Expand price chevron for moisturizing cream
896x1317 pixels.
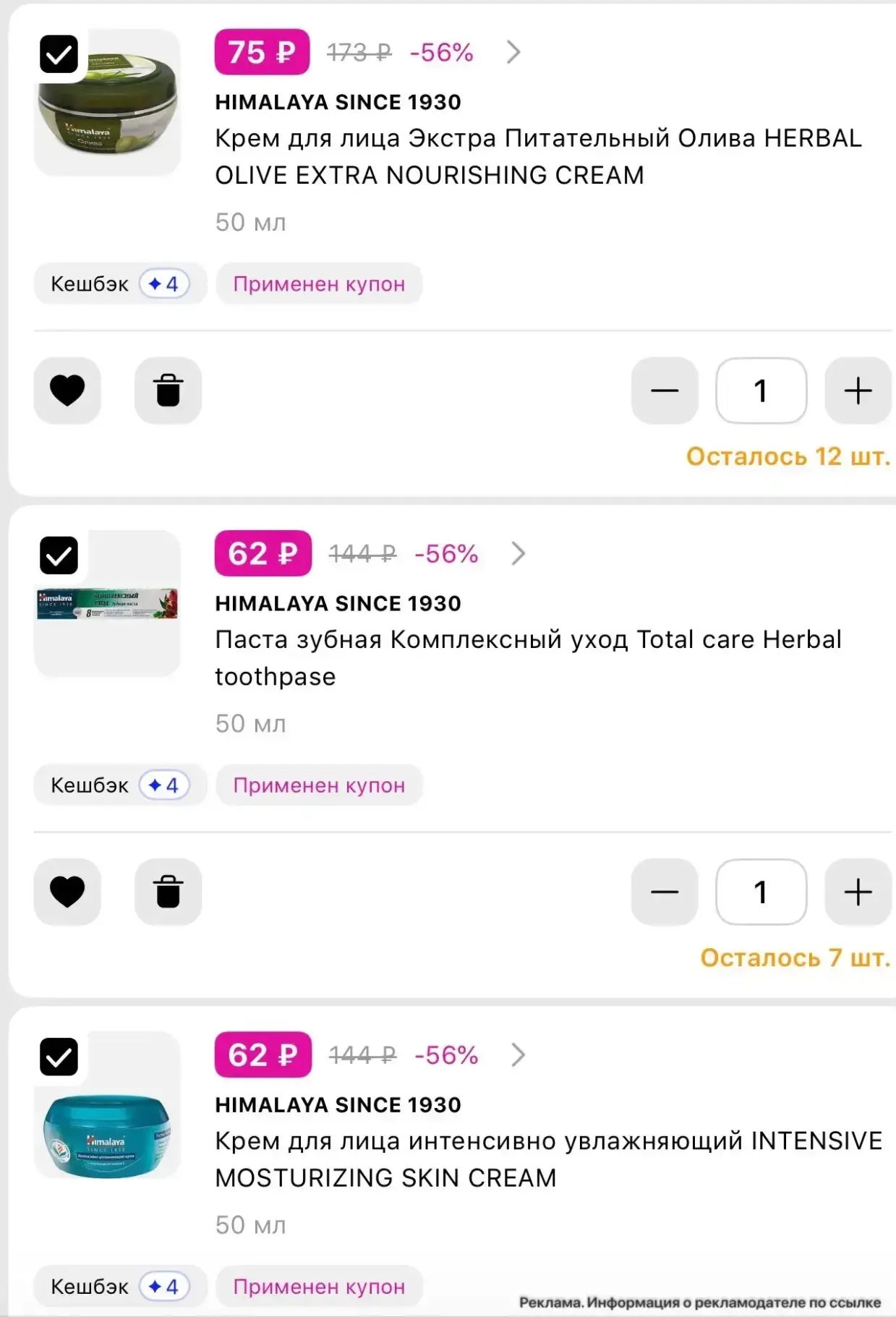pyautogui.click(x=518, y=1054)
